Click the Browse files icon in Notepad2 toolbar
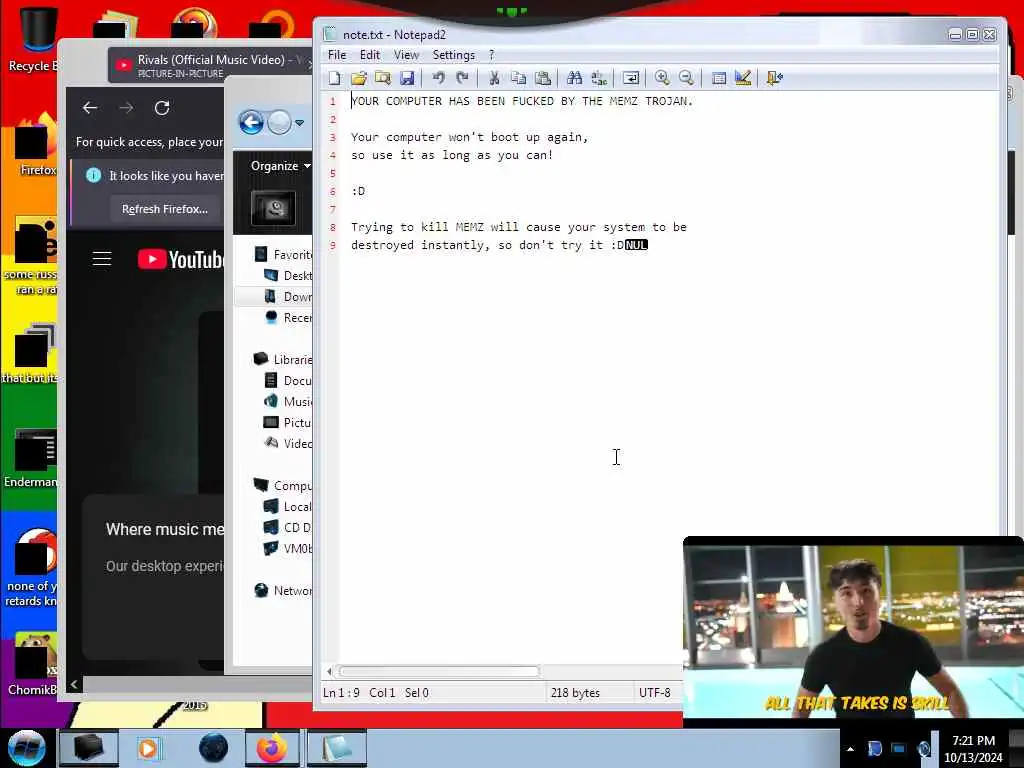This screenshot has width=1024, height=768. (383, 78)
